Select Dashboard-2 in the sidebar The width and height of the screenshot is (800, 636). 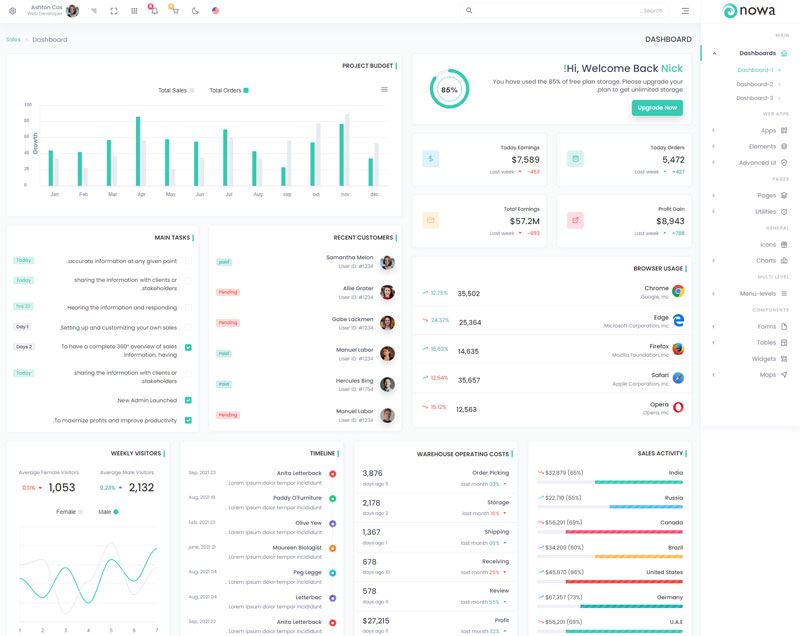(755, 84)
